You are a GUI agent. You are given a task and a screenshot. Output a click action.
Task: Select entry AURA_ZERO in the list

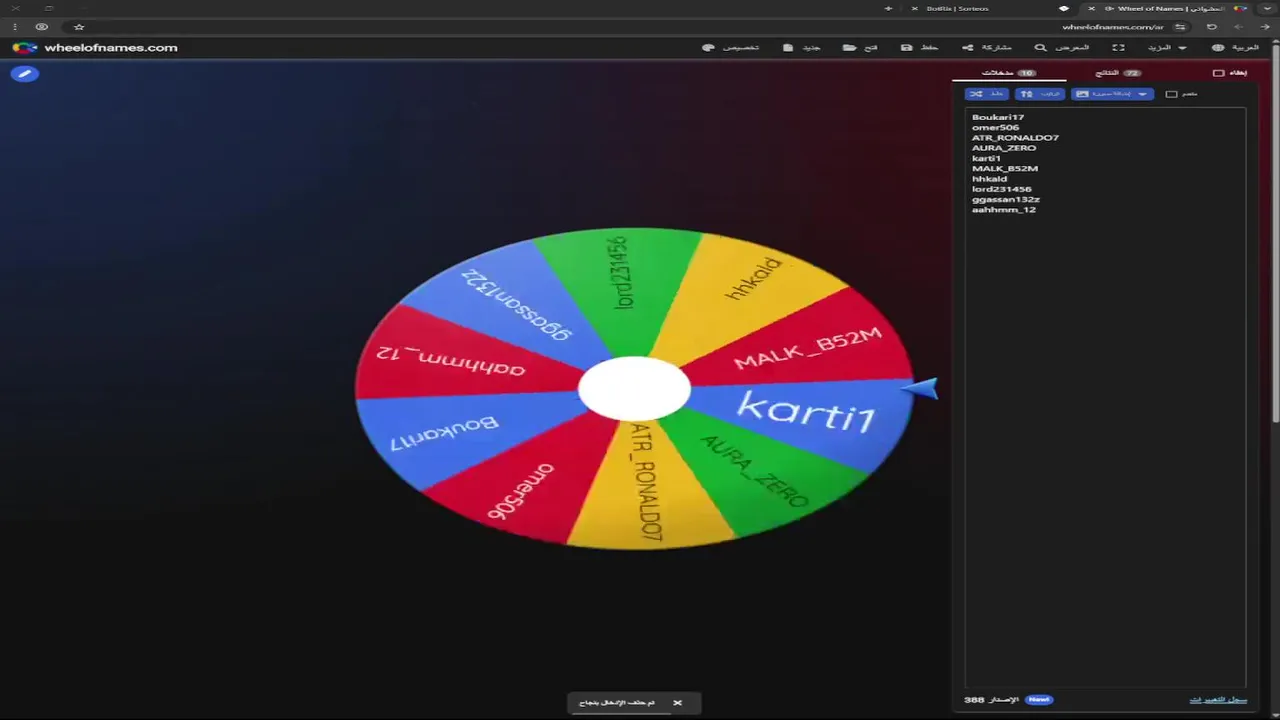pos(1004,148)
